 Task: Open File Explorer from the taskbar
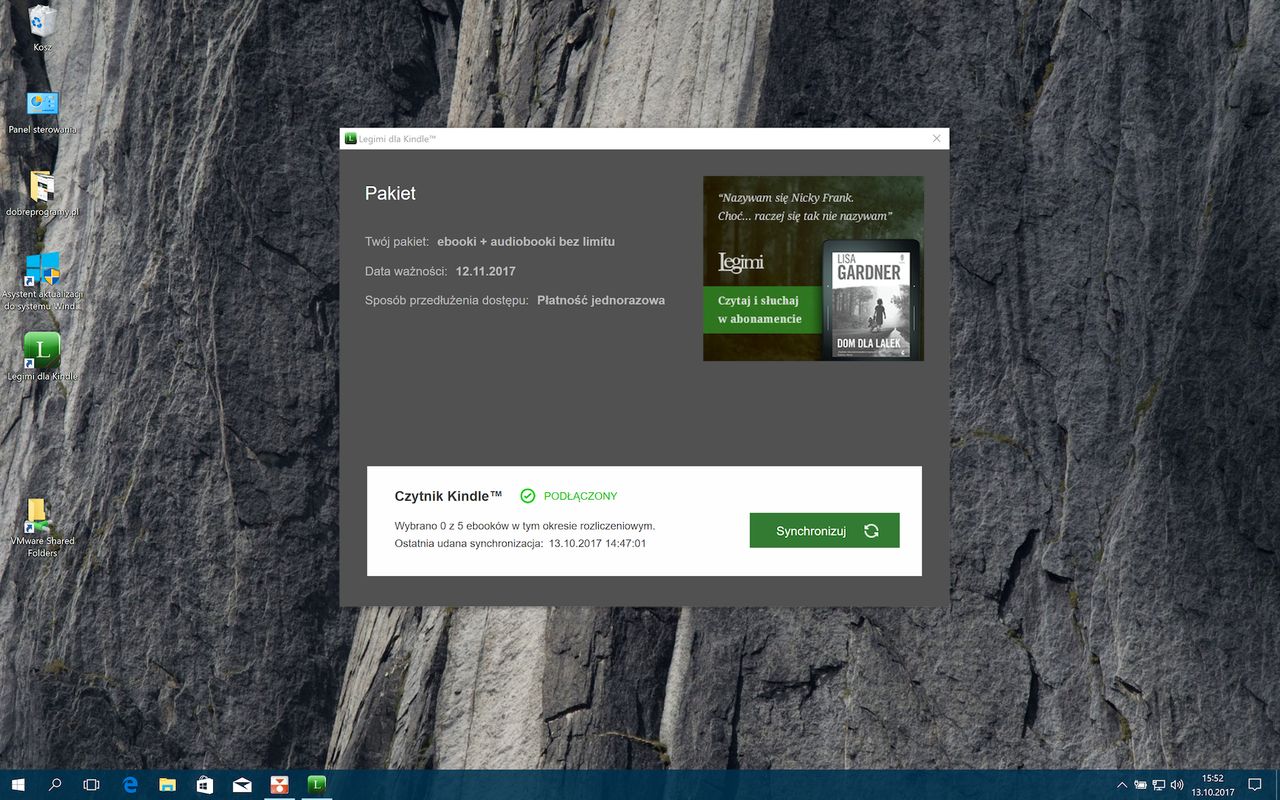pyautogui.click(x=167, y=785)
